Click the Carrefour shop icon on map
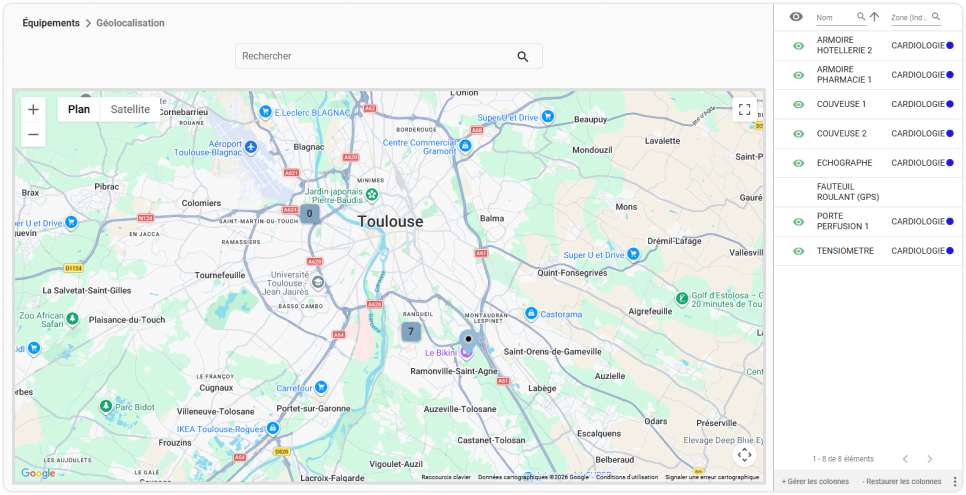Viewport: 966px width, 495px height. point(320,388)
